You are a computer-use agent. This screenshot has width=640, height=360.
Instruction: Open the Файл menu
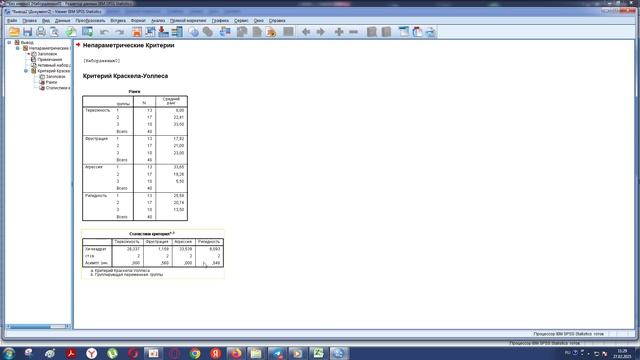click(x=12, y=20)
